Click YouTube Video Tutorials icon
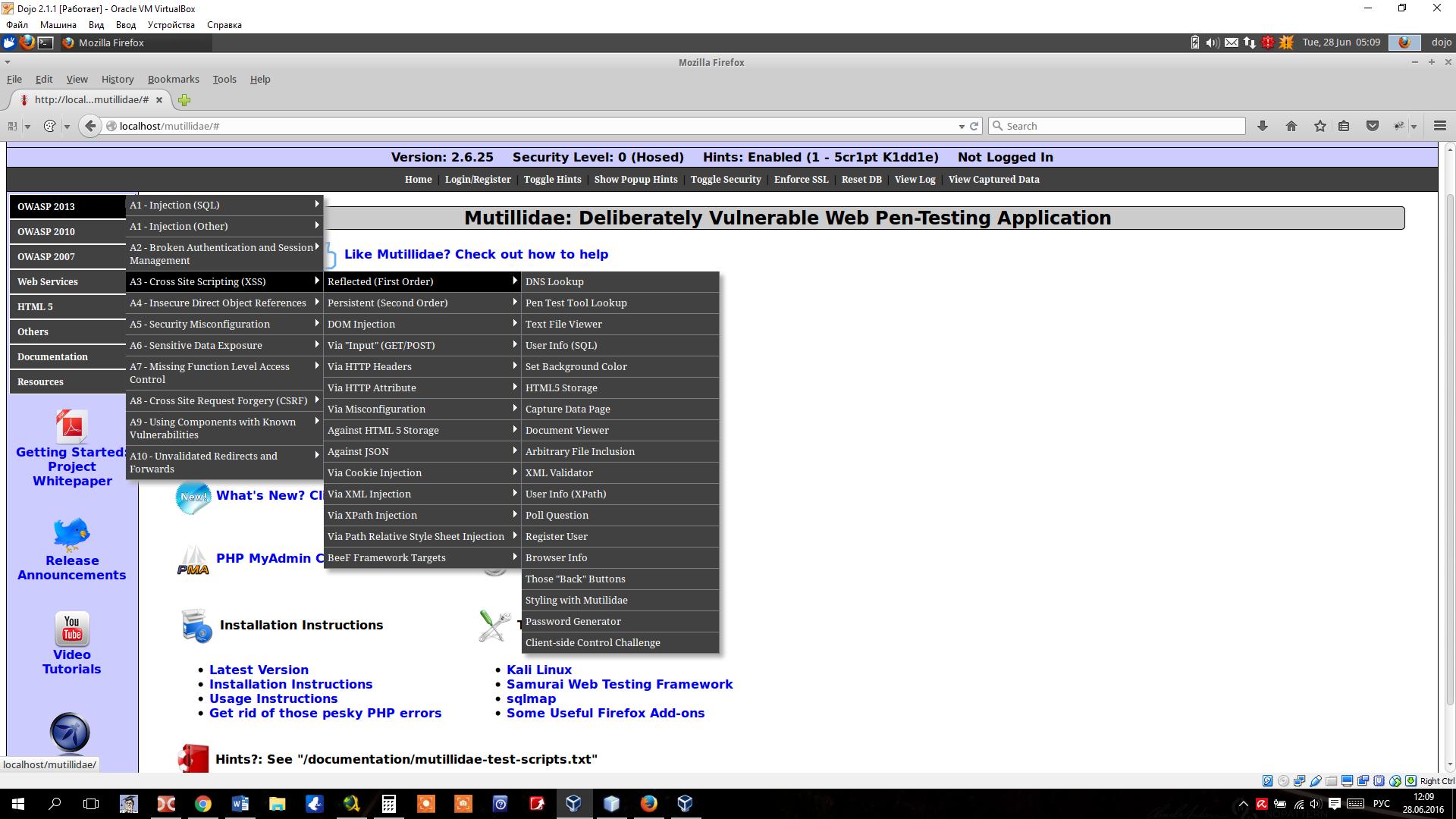 click(x=72, y=629)
